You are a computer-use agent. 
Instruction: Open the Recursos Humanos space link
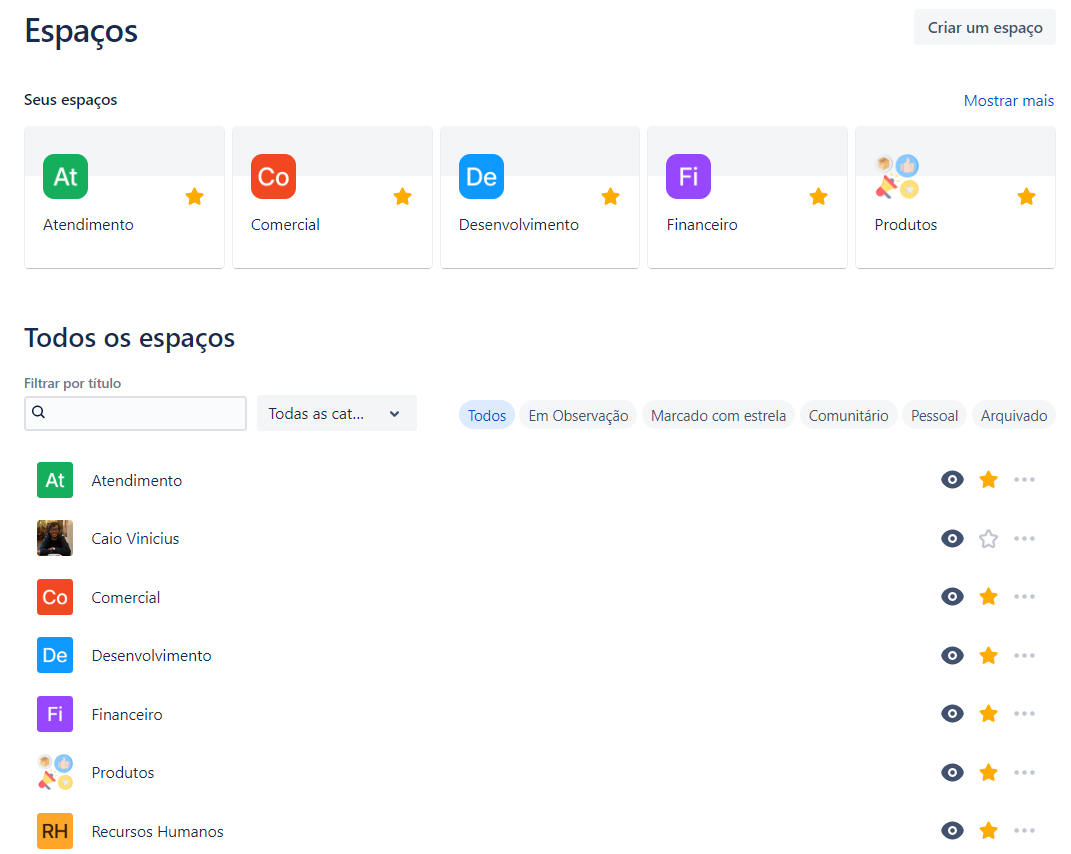coord(158,831)
